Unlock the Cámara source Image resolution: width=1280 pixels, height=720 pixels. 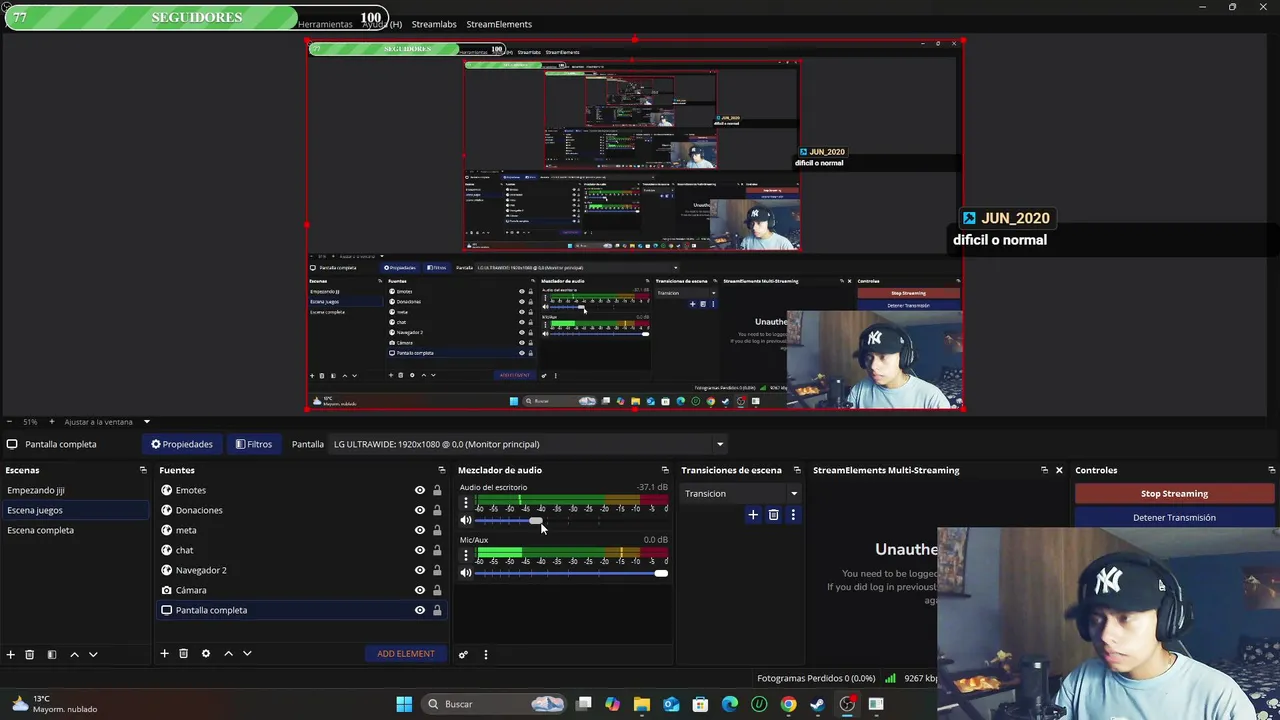coord(437,590)
